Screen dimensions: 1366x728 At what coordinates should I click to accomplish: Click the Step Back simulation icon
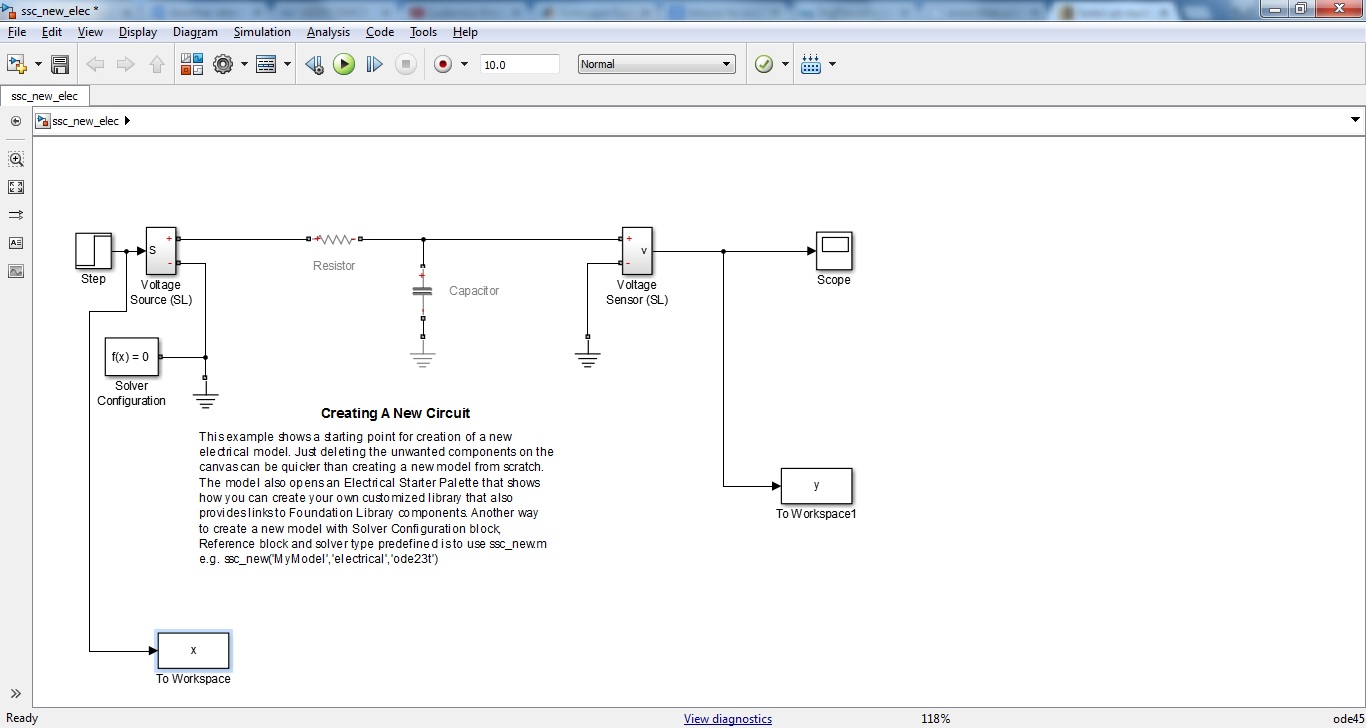pyautogui.click(x=314, y=65)
